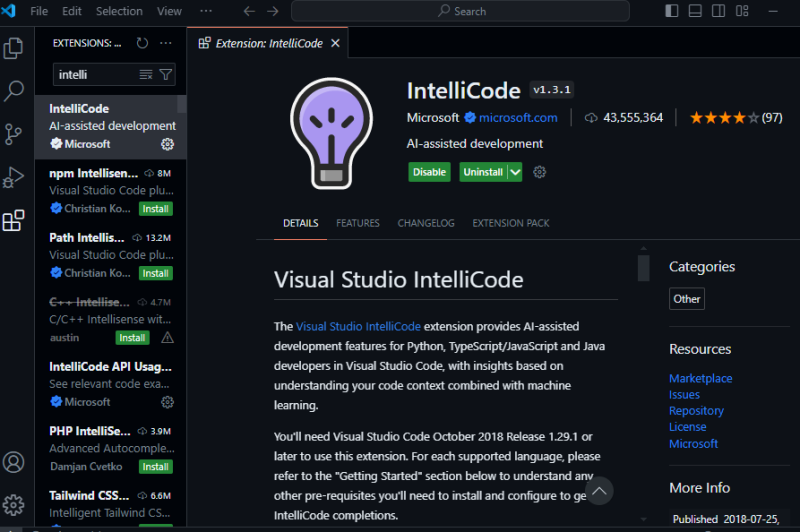This screenshot has height=532, width=800.
Task: Expand the hidden menu bar items ellipsis
Action: 206,11
